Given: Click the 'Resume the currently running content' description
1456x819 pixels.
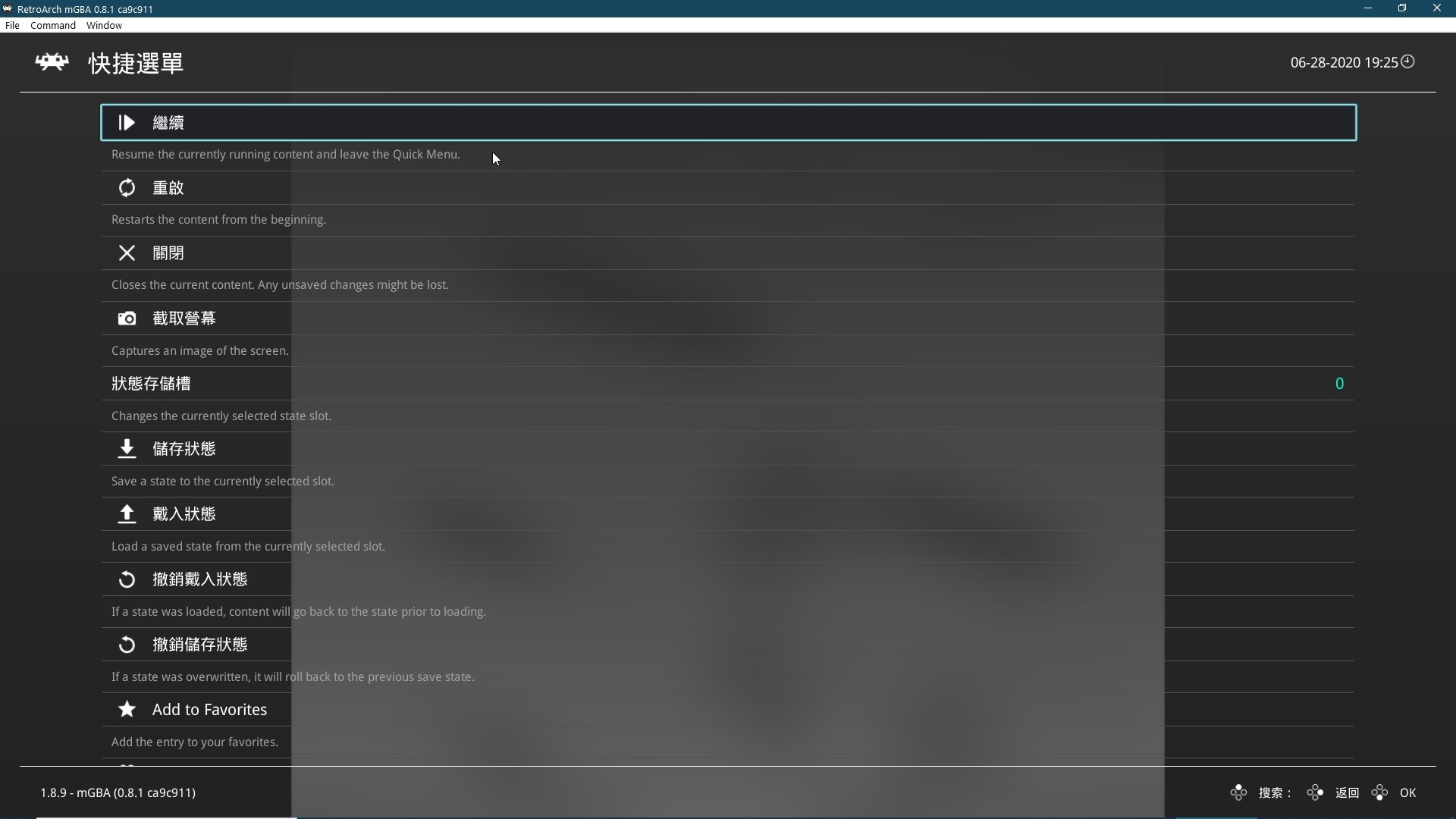Looking at the screenshot, I should pos(286,154).
